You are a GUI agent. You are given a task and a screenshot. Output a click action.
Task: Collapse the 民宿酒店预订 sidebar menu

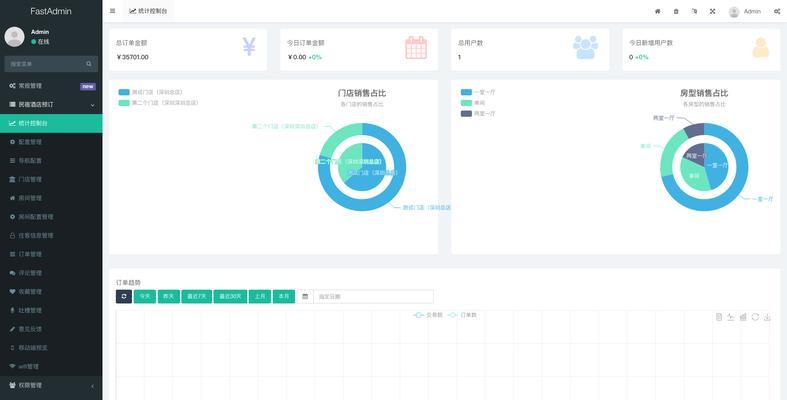click(x=51, y=104)
